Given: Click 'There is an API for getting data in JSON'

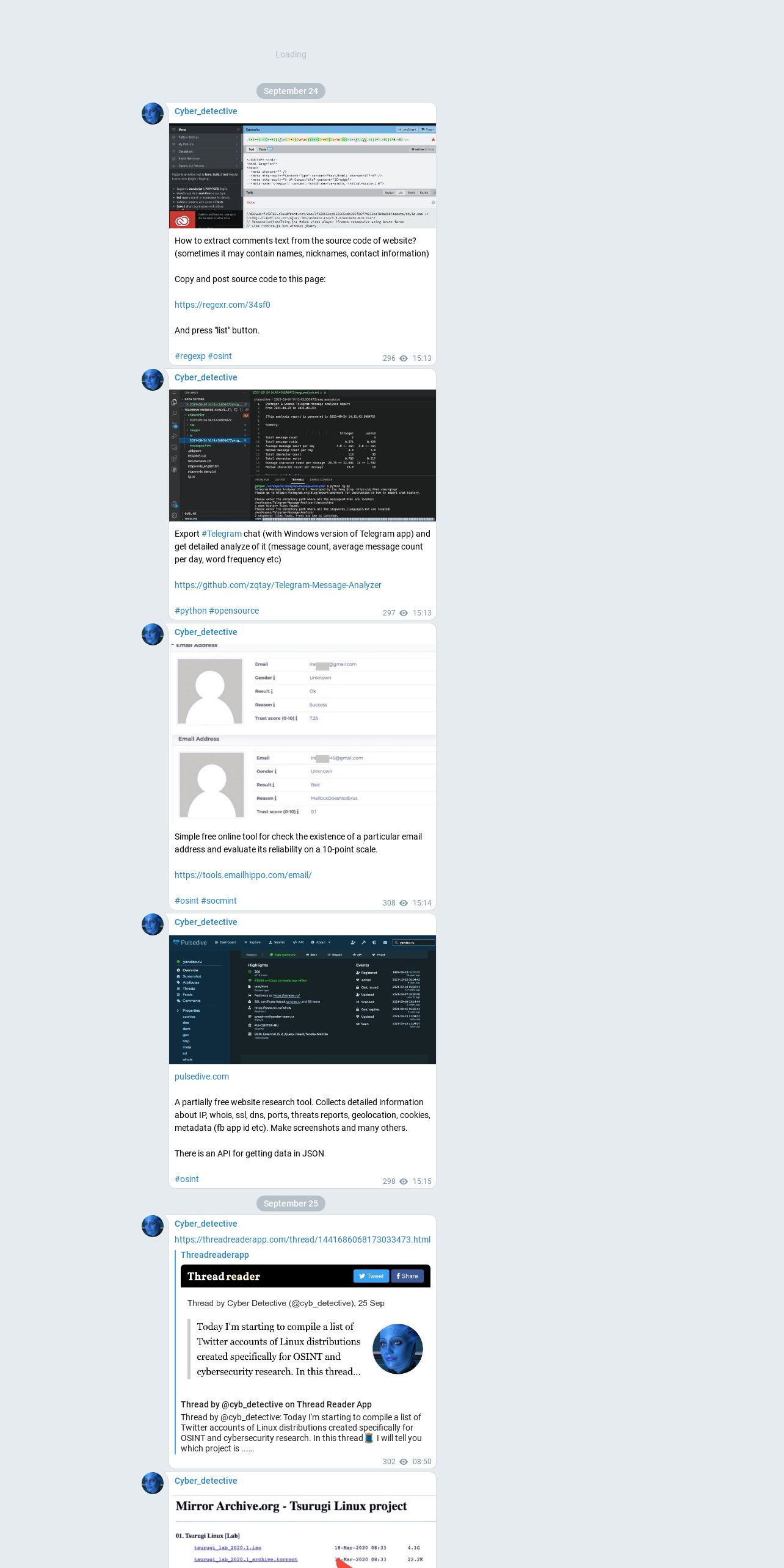Looking at the screenshot, I should (249, 1153).
